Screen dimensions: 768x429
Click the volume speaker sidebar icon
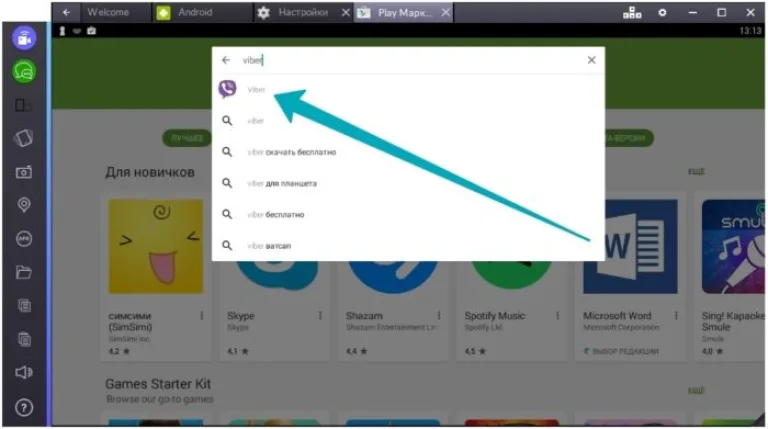click(x=24, y=372)
